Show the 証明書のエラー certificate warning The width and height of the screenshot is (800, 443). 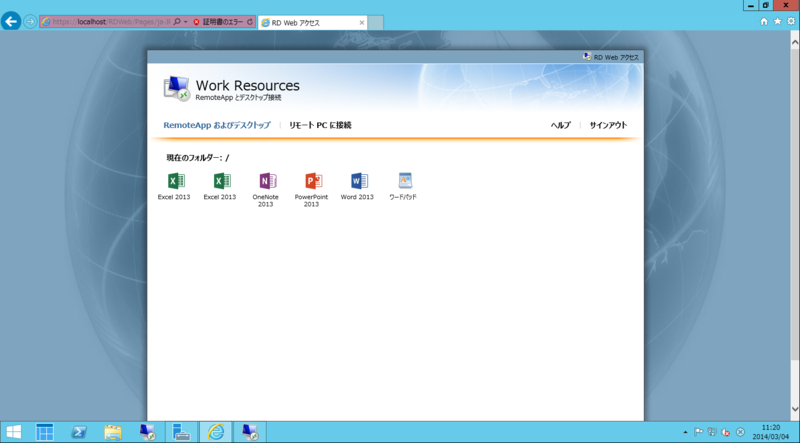coord(218,22)
